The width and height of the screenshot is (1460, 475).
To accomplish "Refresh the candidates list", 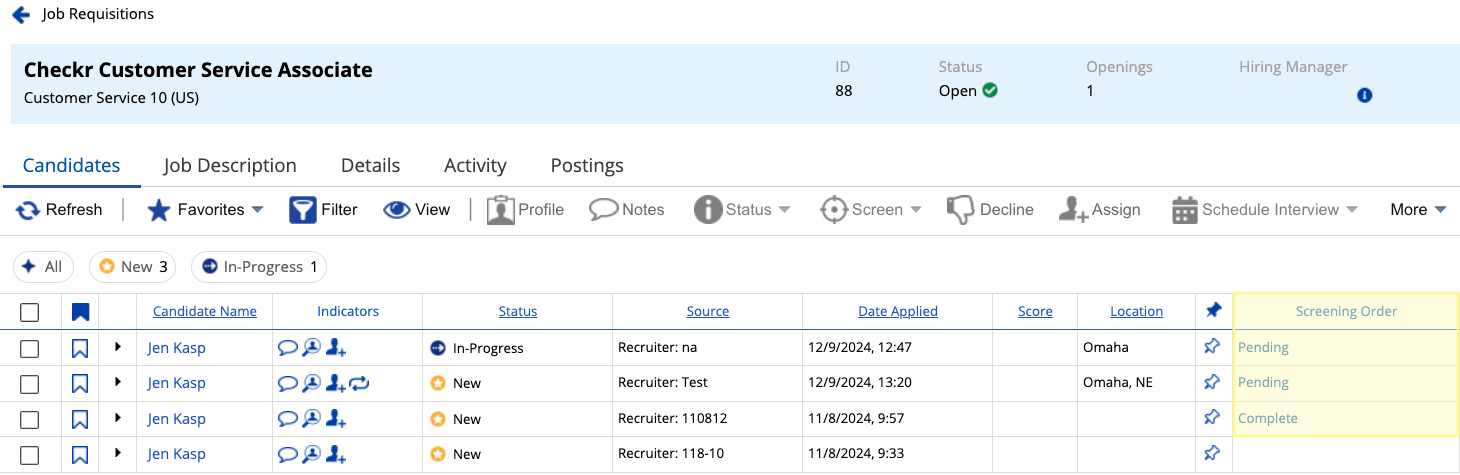I will 59,210.
